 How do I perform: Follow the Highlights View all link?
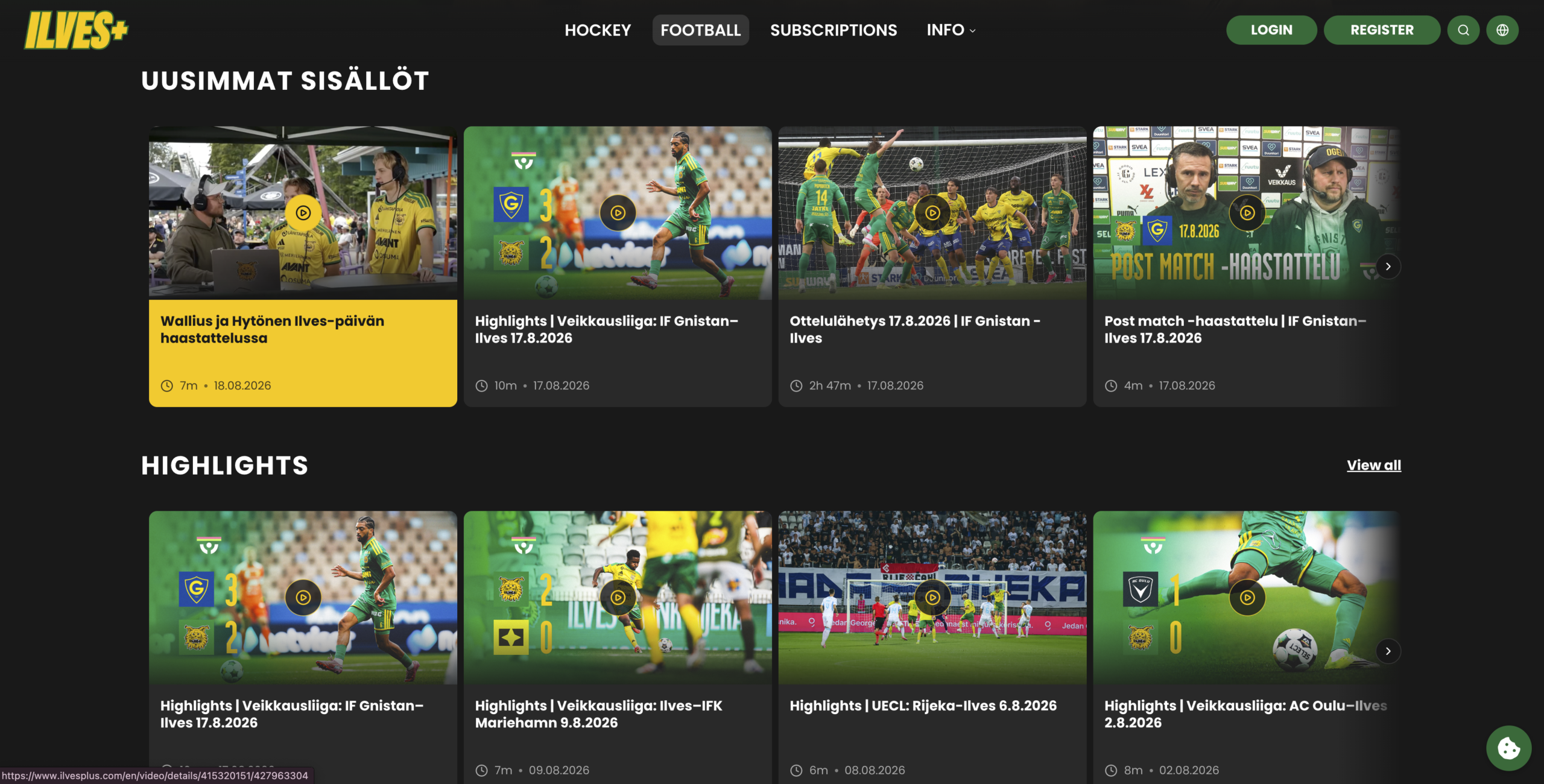point(1374,465)
